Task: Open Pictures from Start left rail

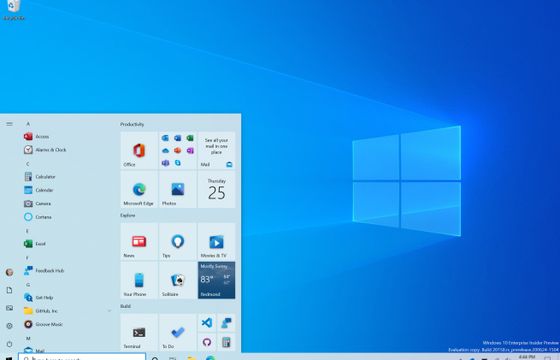Action: coord(10,308)
